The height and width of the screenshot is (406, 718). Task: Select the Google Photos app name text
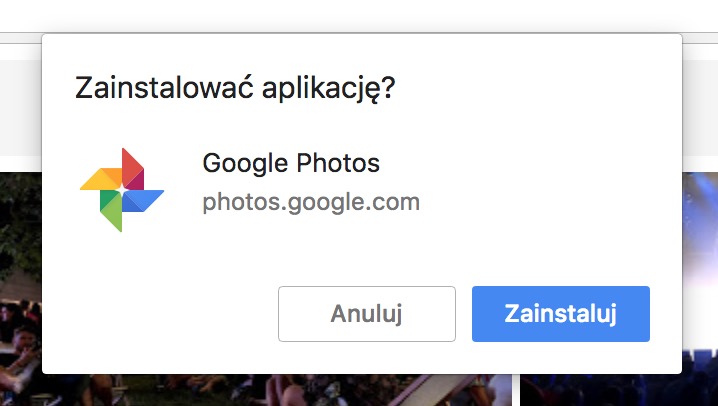coord(291,163)
